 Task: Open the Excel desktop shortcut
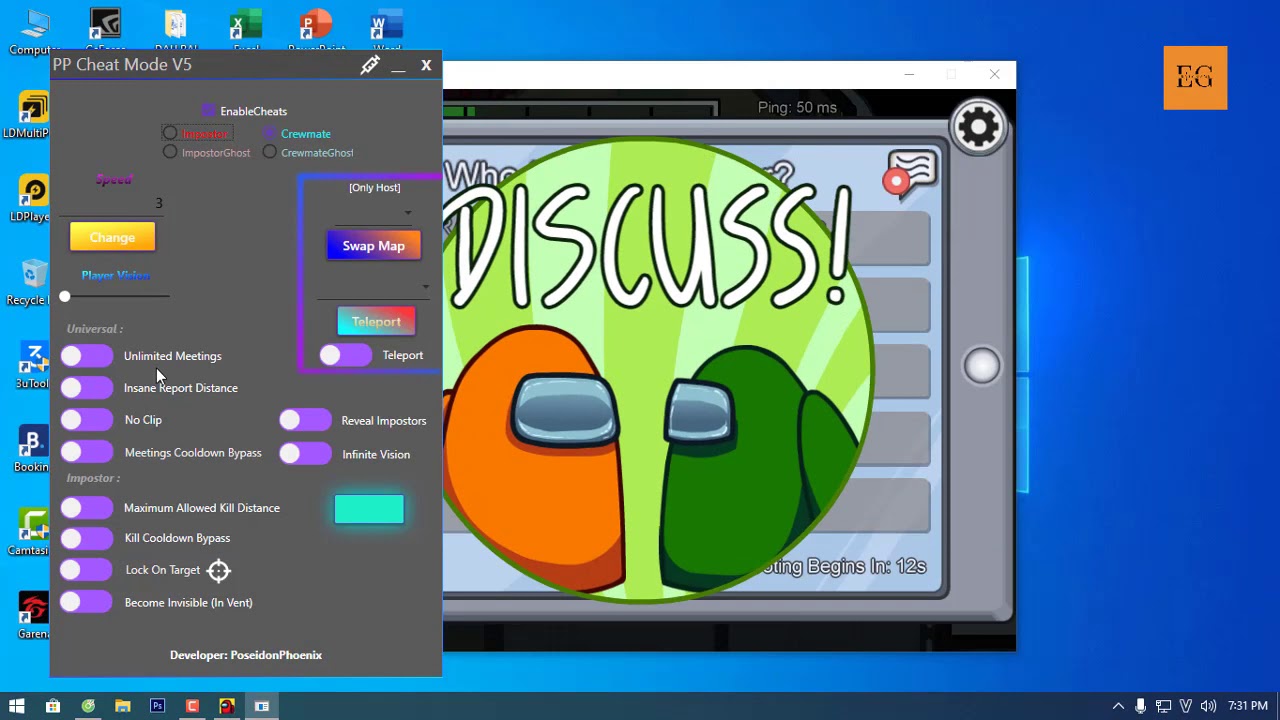tap(246, 31)
